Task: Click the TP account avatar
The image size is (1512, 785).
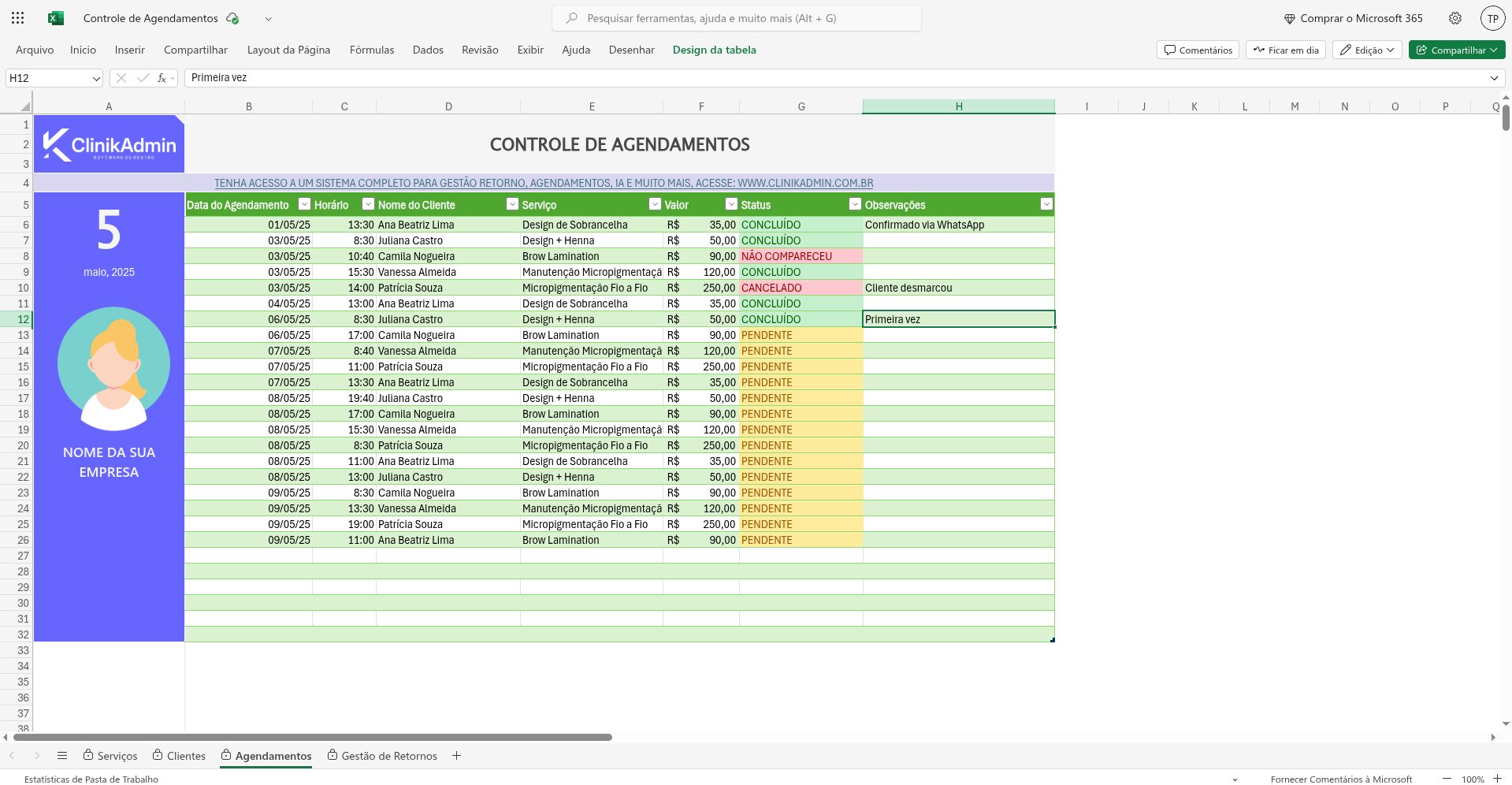Action: pos(1492,18)
